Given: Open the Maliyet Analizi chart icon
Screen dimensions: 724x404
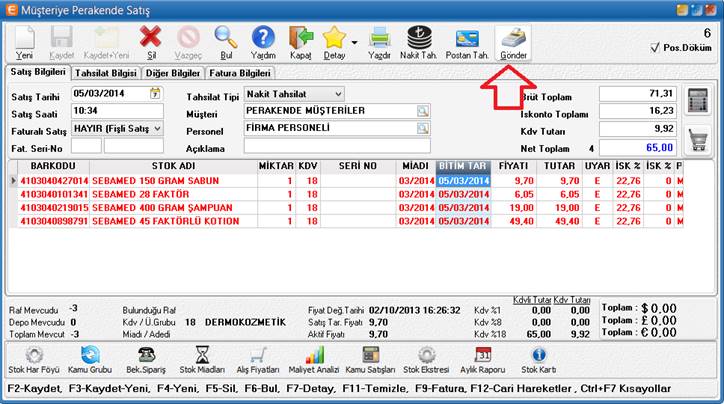Looking at the screenshot, I should (x=315, y=358).
